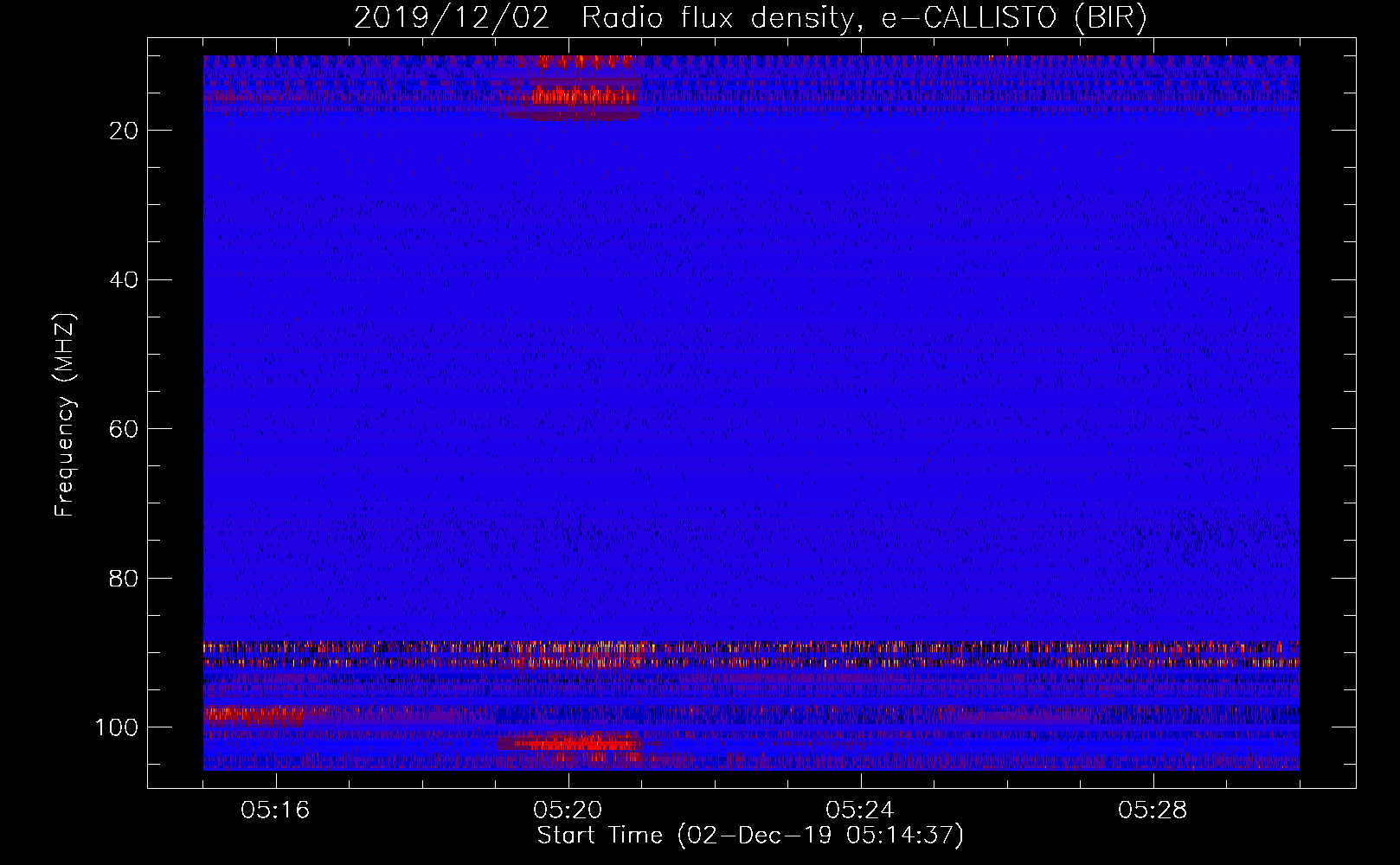Click the red burst near 05:20 below 100 MHz

(x=569, y=747)
